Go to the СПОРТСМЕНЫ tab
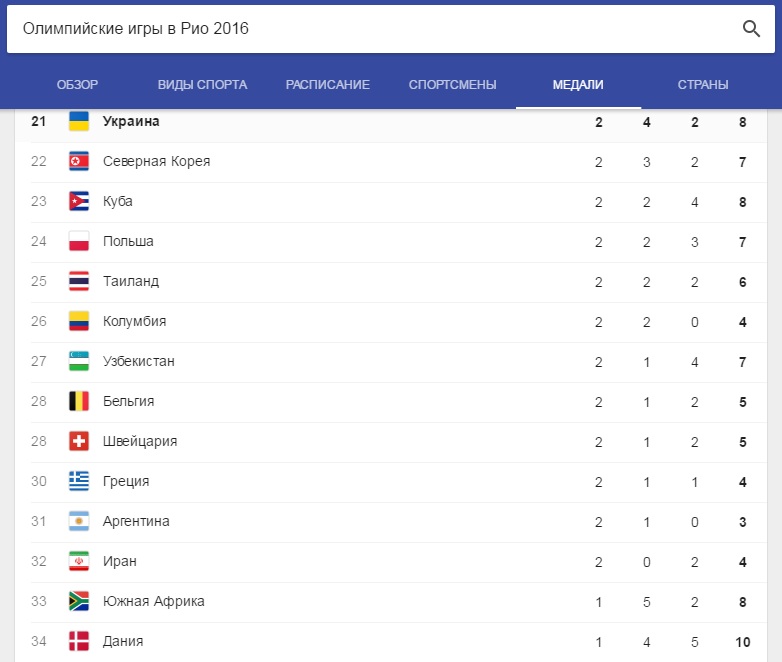This screenshot has height=662, width=782. click(452, 85)
